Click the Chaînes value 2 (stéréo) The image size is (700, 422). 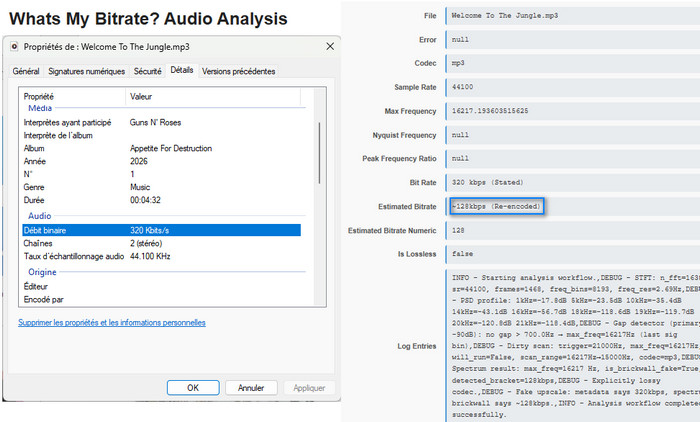(146, 243)
